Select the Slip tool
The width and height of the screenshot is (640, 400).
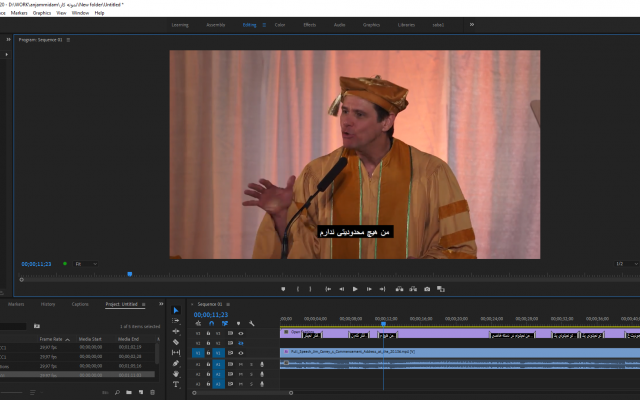176,353
